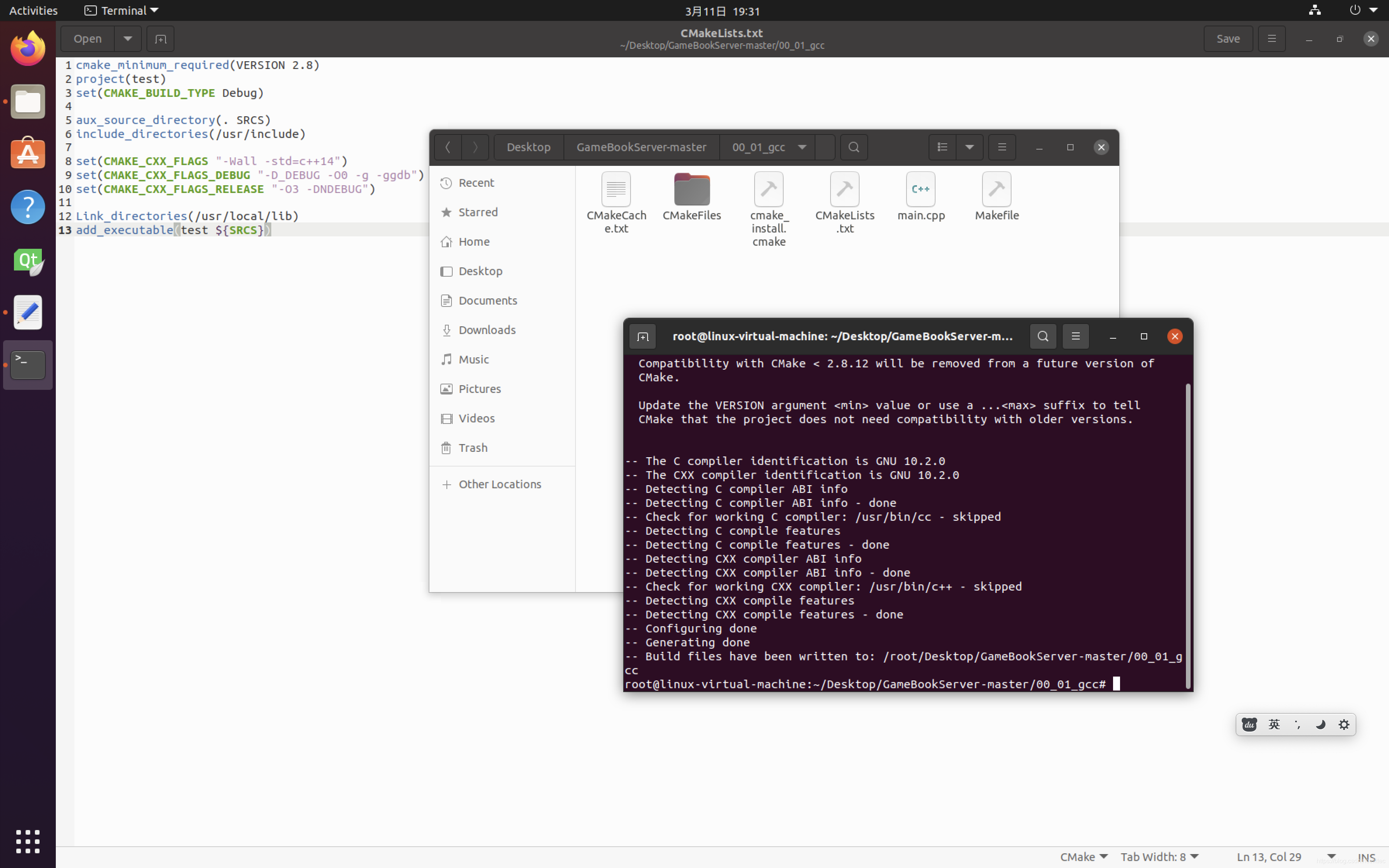Select CMakeCache.txt file
This screenshot has height=868, width=1389.
point(616,203)
